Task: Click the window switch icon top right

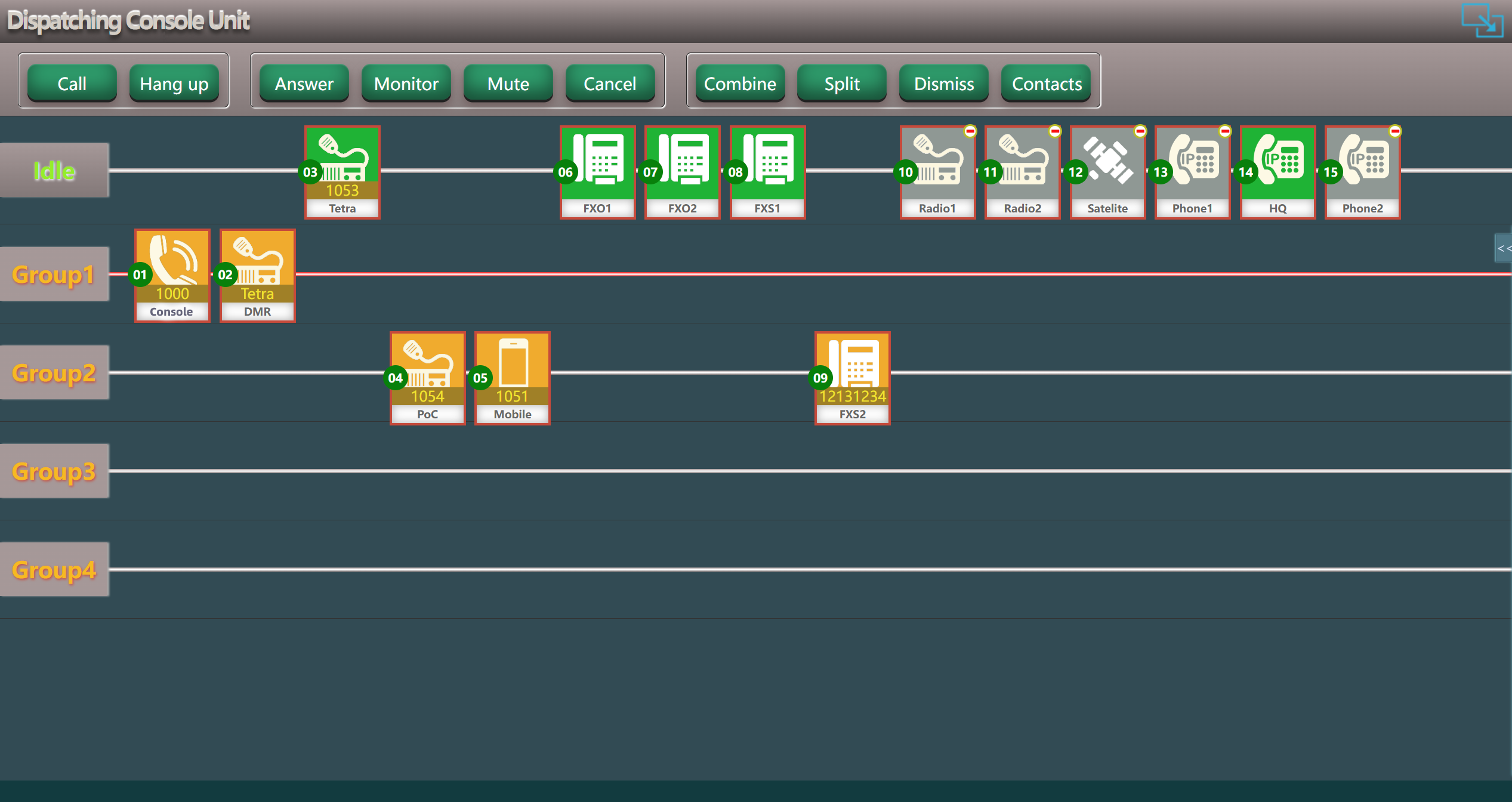Action: tap(1482, 21)
